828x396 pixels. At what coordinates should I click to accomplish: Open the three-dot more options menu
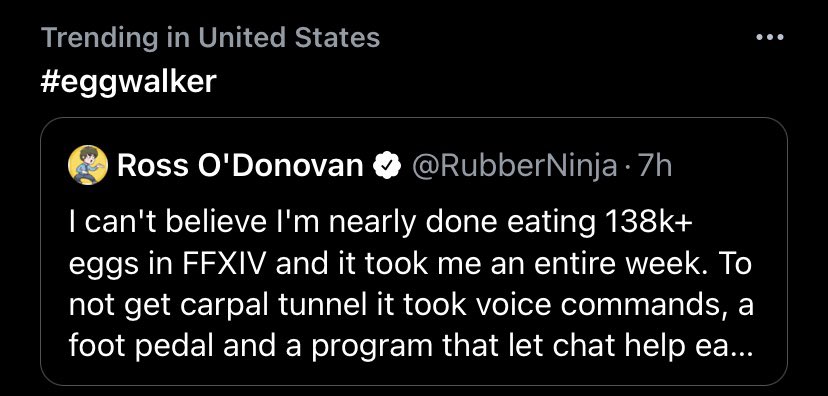pos(769,37)
